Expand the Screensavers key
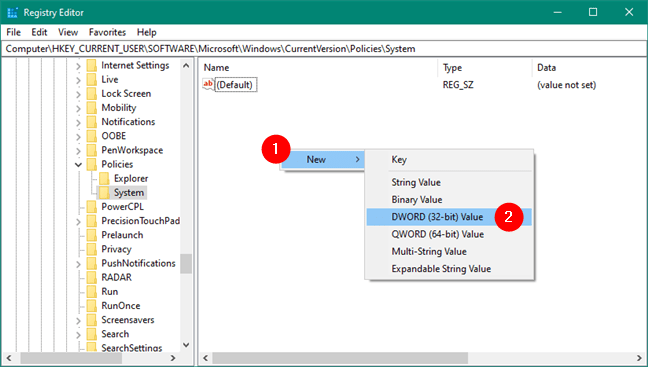 pyautogui.click(x=79, y=320)
